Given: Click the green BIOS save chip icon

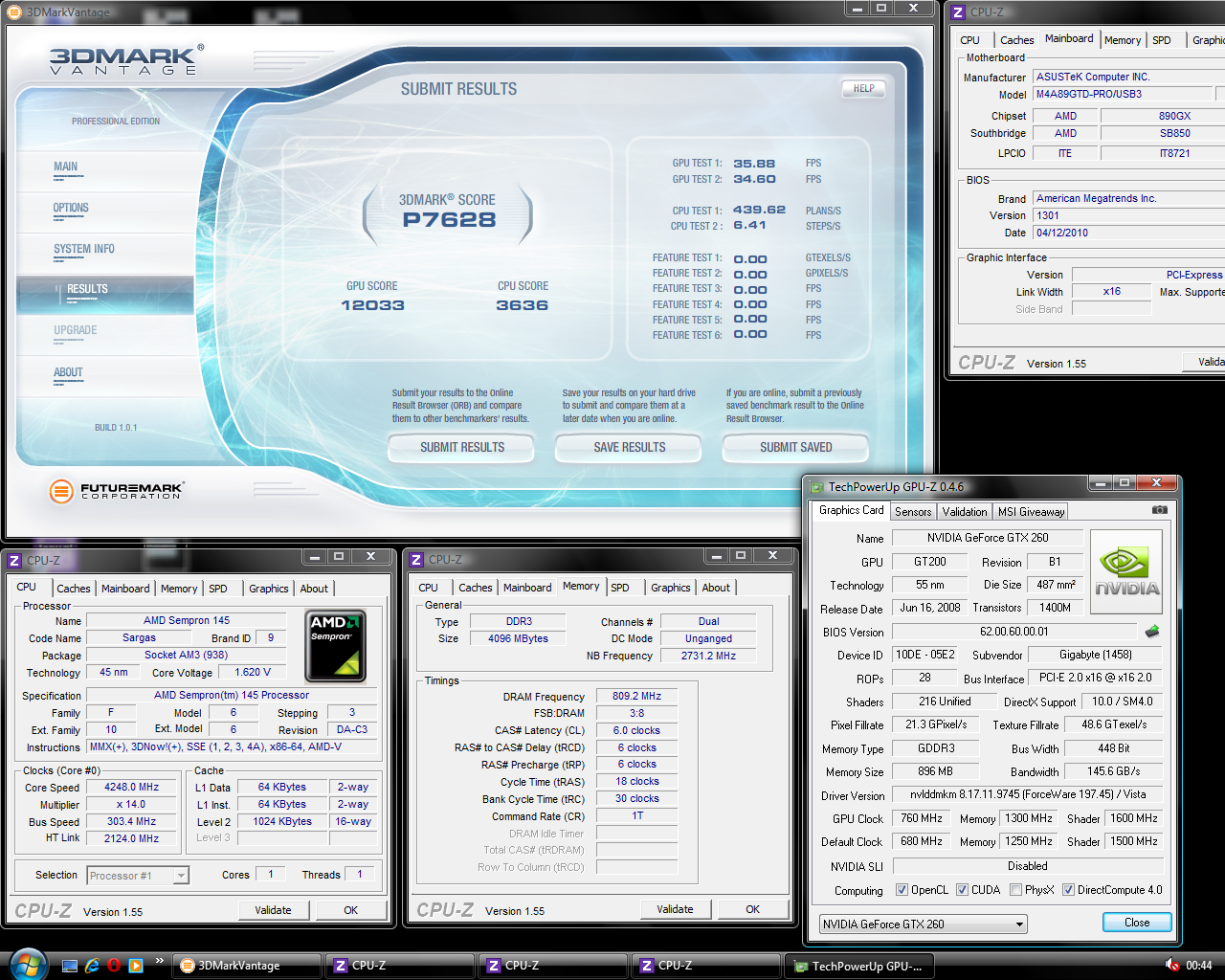Looking at the screenshot, I should [1152, 631].
